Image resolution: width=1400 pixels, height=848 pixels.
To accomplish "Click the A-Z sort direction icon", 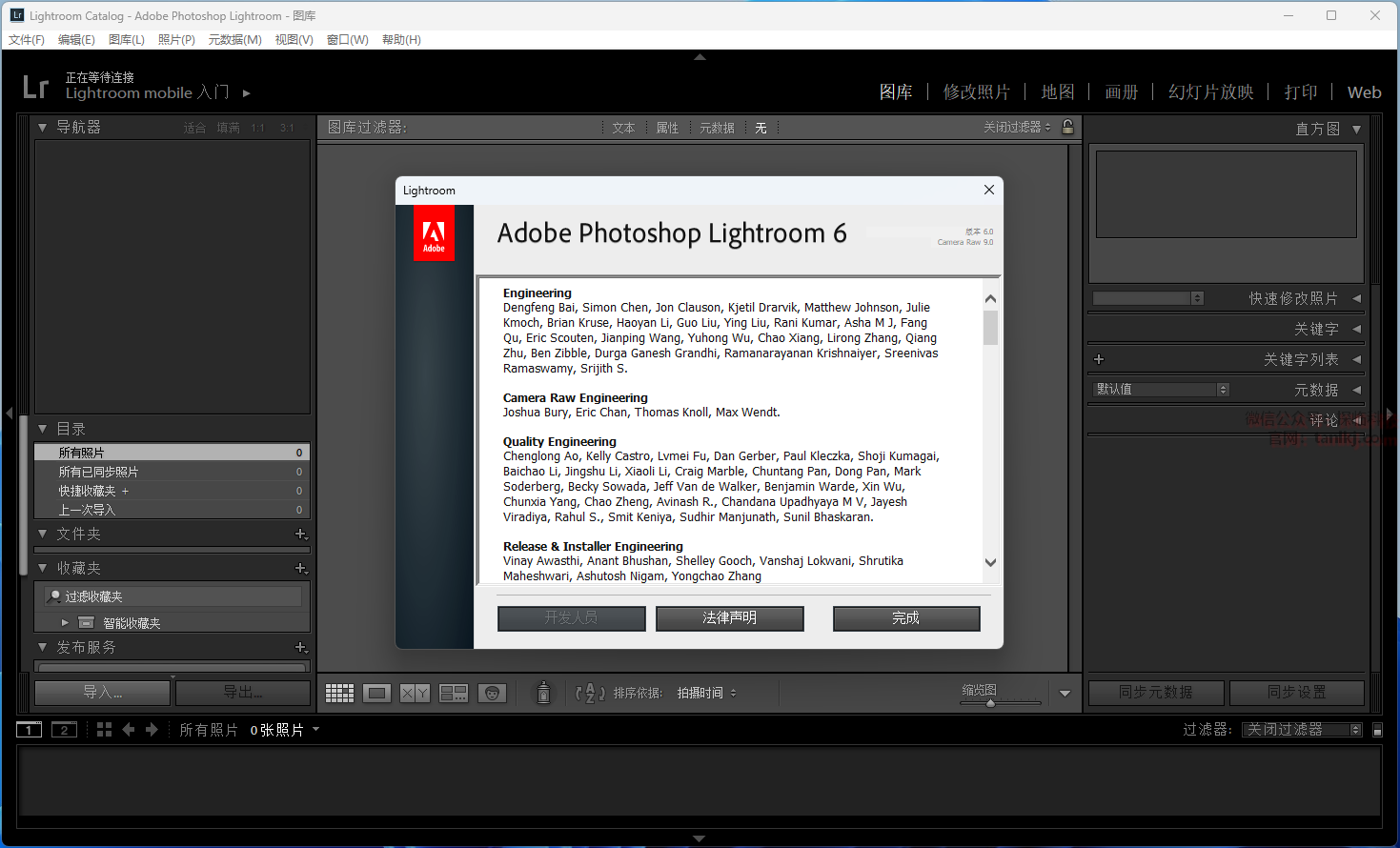I will click(x=590, y=693).
